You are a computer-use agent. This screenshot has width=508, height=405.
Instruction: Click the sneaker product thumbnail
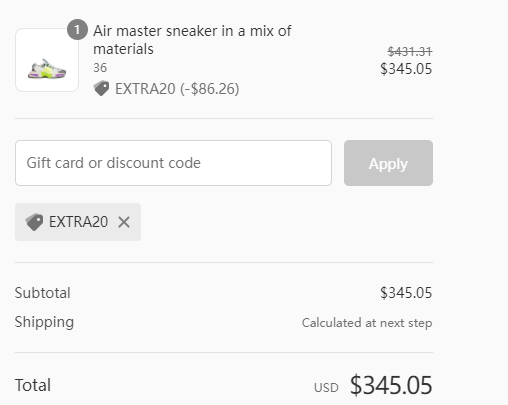click(x=47, y=60)
